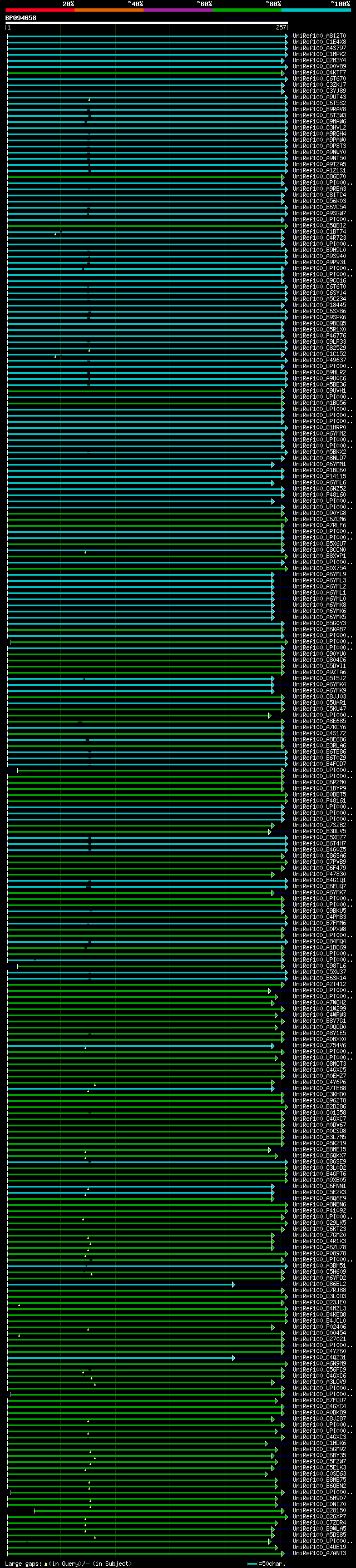Select label UniRef100_C6T5S2

tap(319, 103)
